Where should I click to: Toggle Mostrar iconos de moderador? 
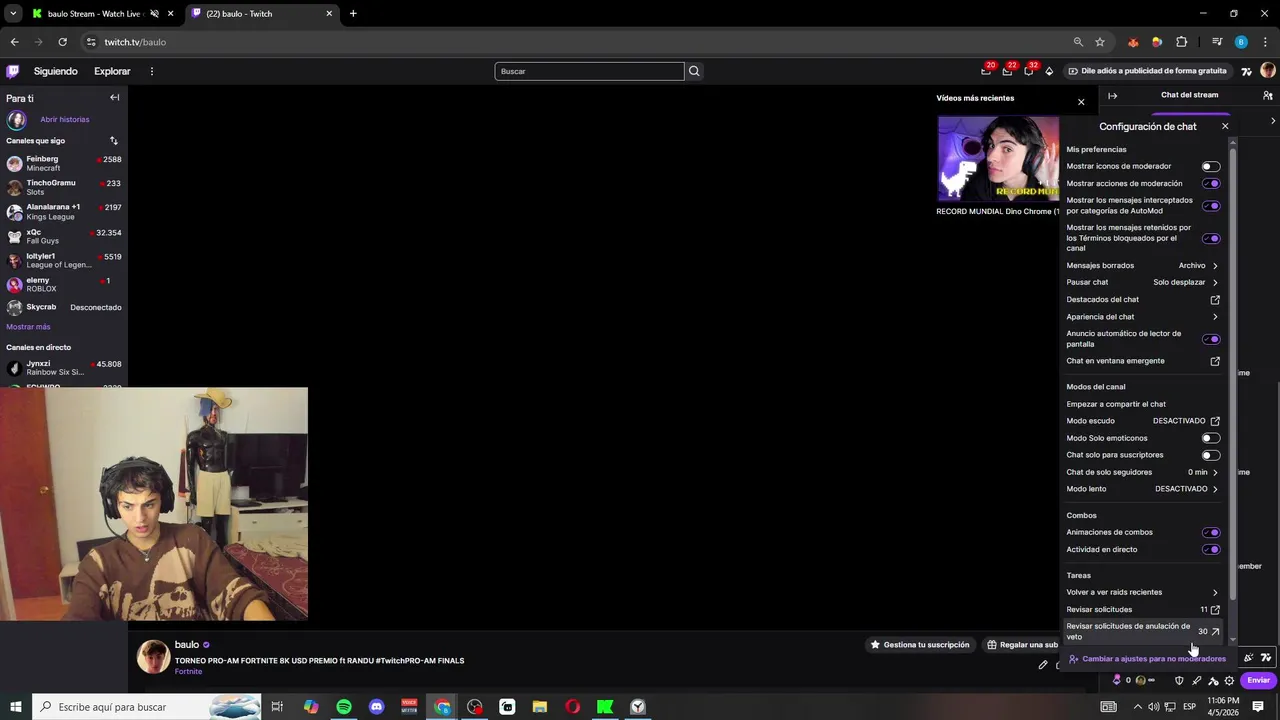(1211, 167)
